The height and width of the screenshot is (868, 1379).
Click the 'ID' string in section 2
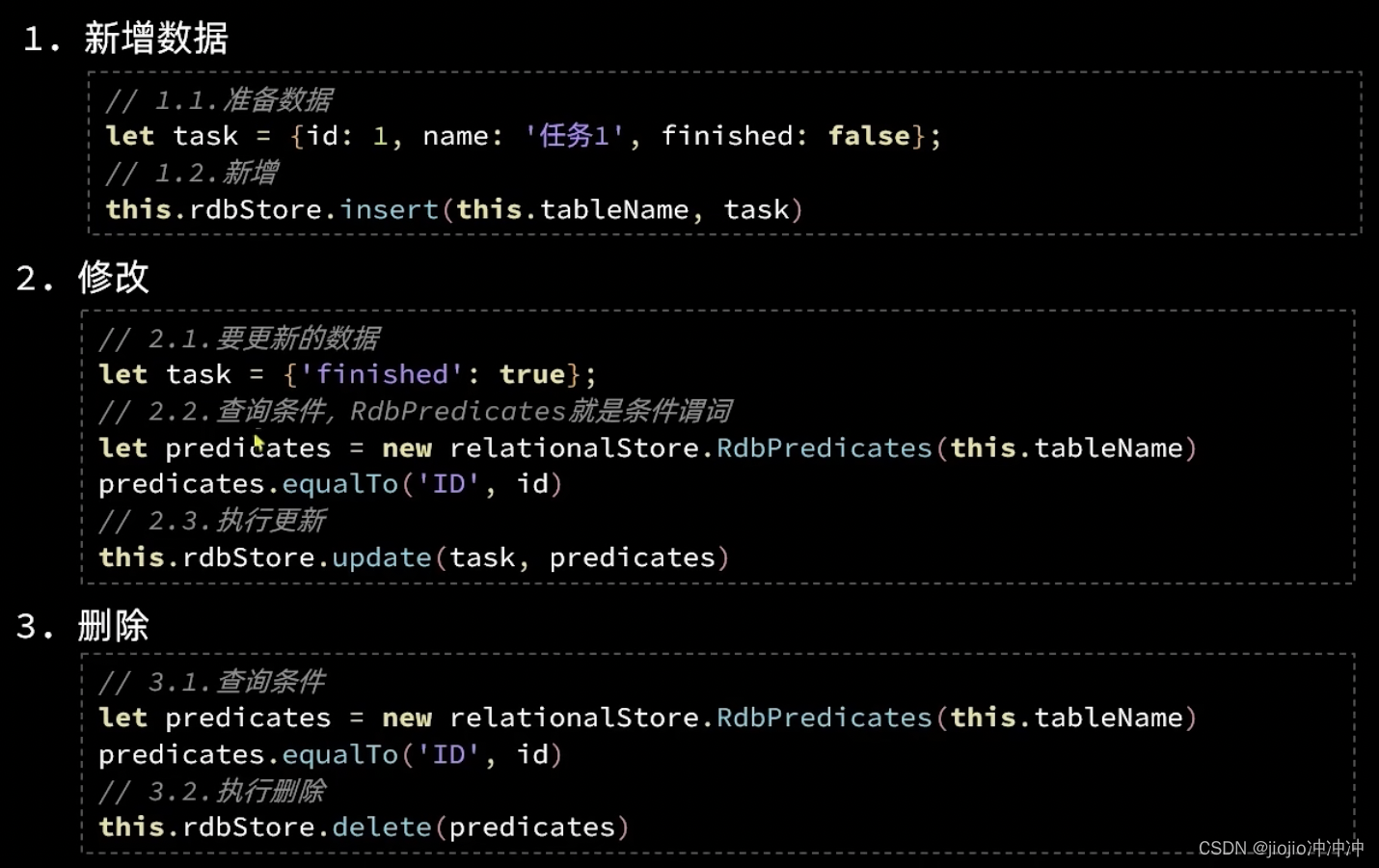pyautogui.click(x=448, y=484)
